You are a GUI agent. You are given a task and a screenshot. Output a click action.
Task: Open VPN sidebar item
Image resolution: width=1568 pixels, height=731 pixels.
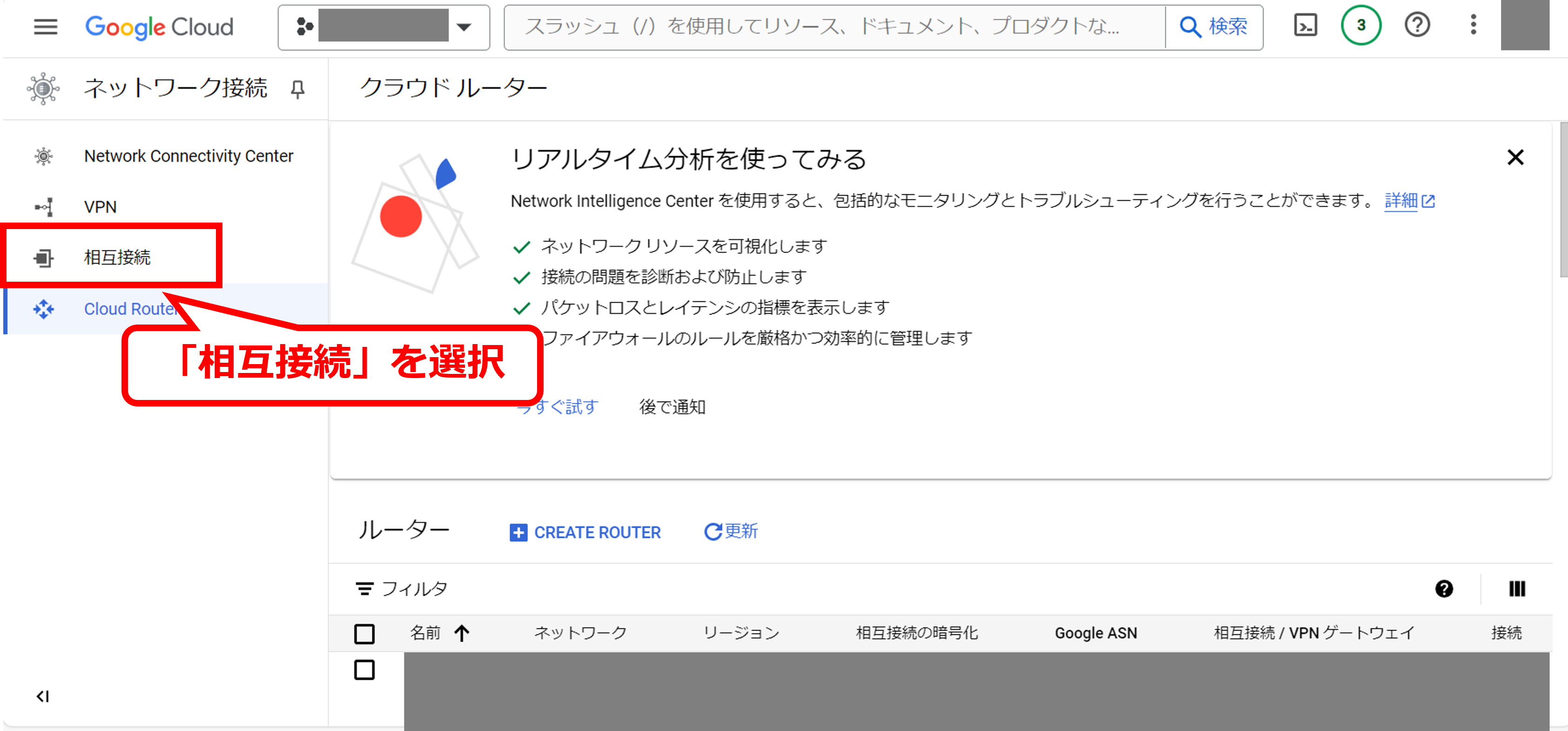(x=101, y=207)
